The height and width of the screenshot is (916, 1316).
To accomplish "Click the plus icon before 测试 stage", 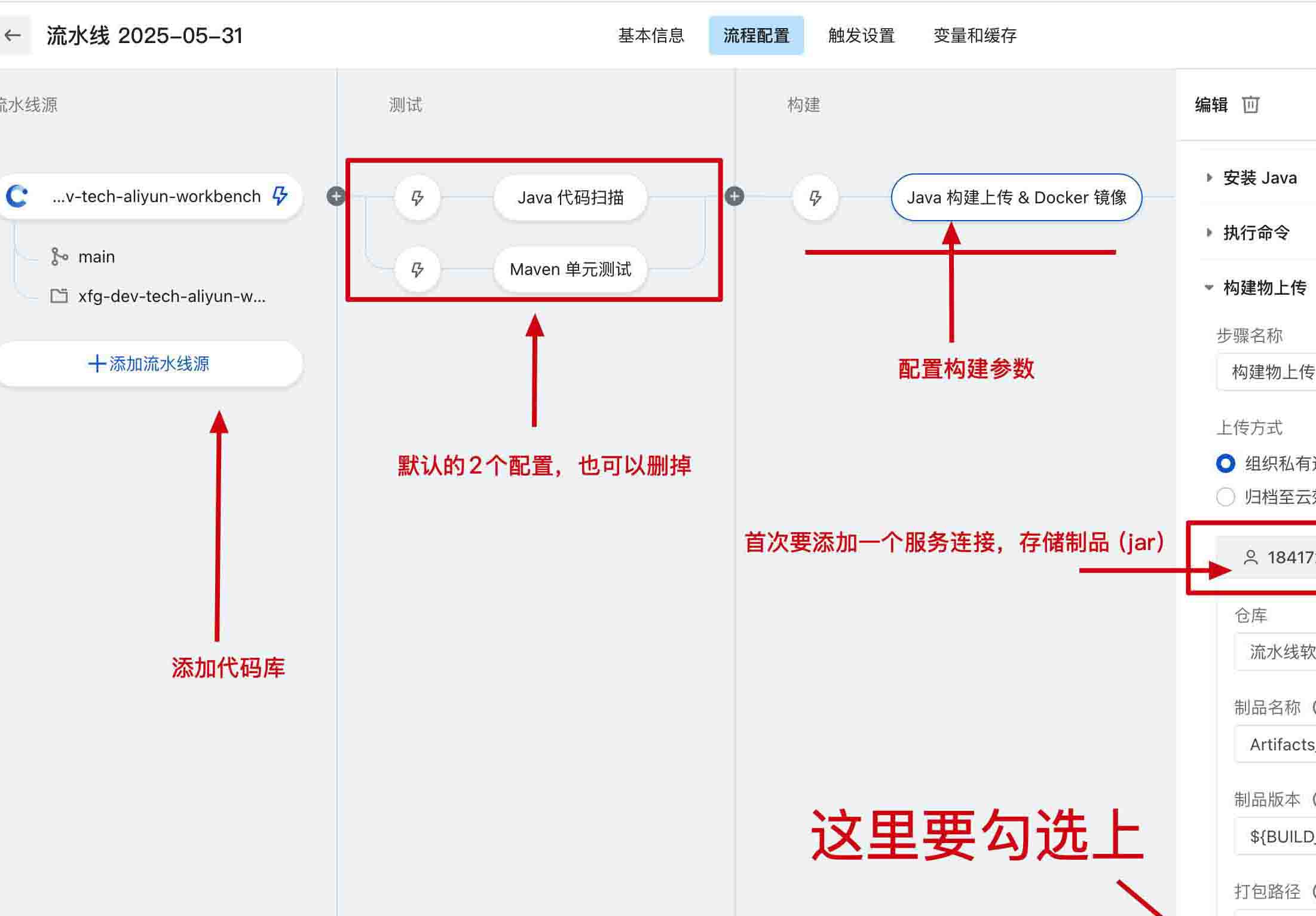I will pyautogui.click(x=336, y=196).
